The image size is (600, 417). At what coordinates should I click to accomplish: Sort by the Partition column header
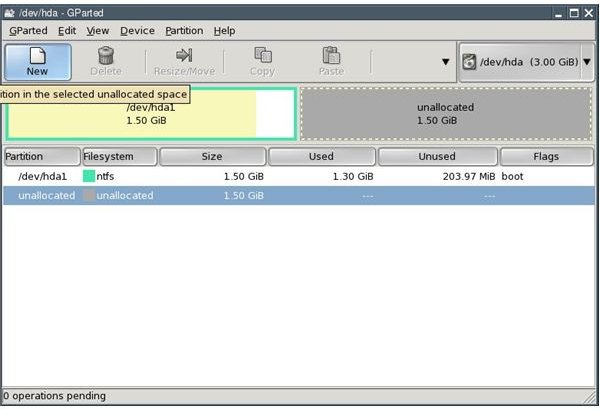coord(42,156)
